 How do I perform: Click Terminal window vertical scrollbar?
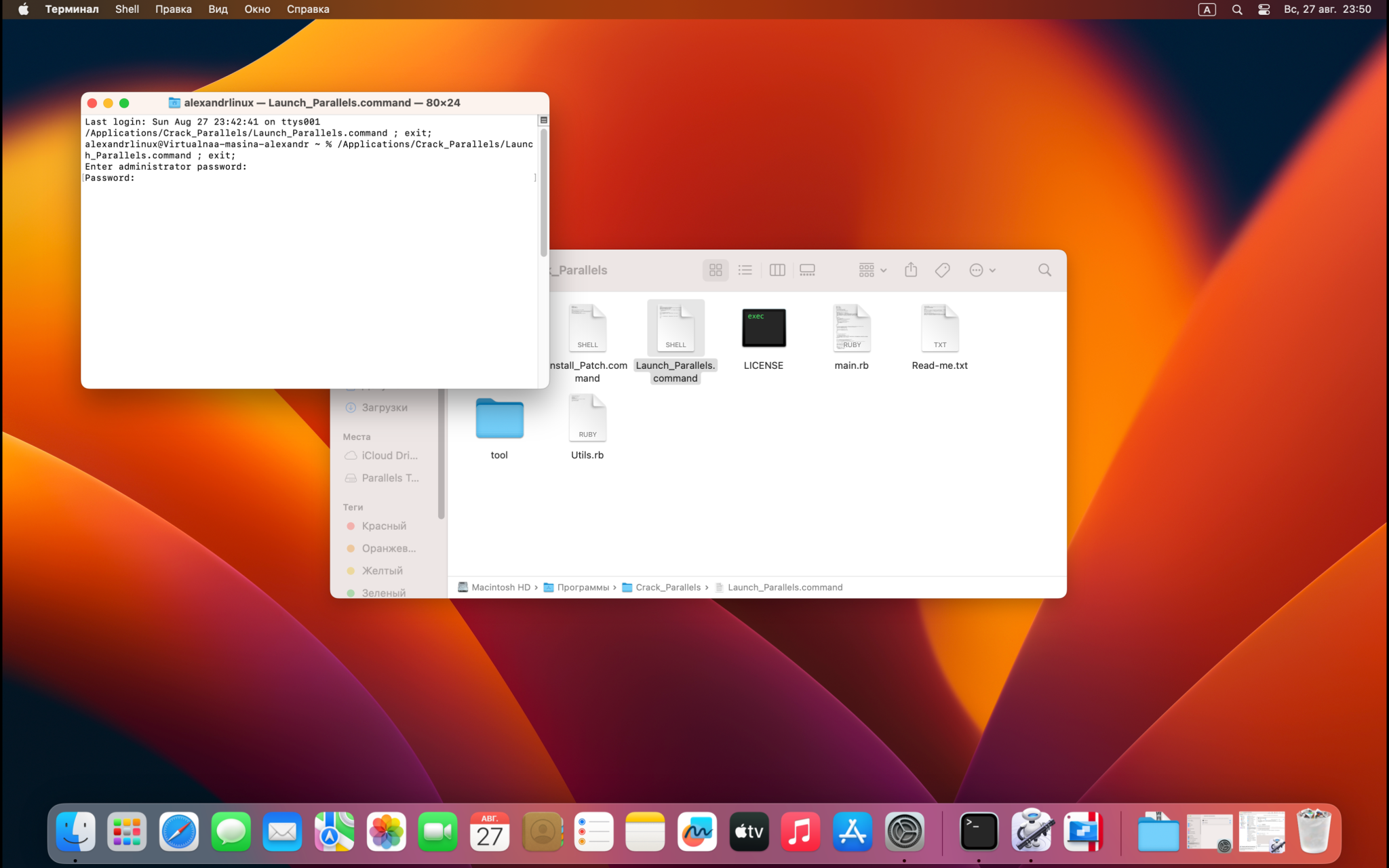[x=543, y=193]
